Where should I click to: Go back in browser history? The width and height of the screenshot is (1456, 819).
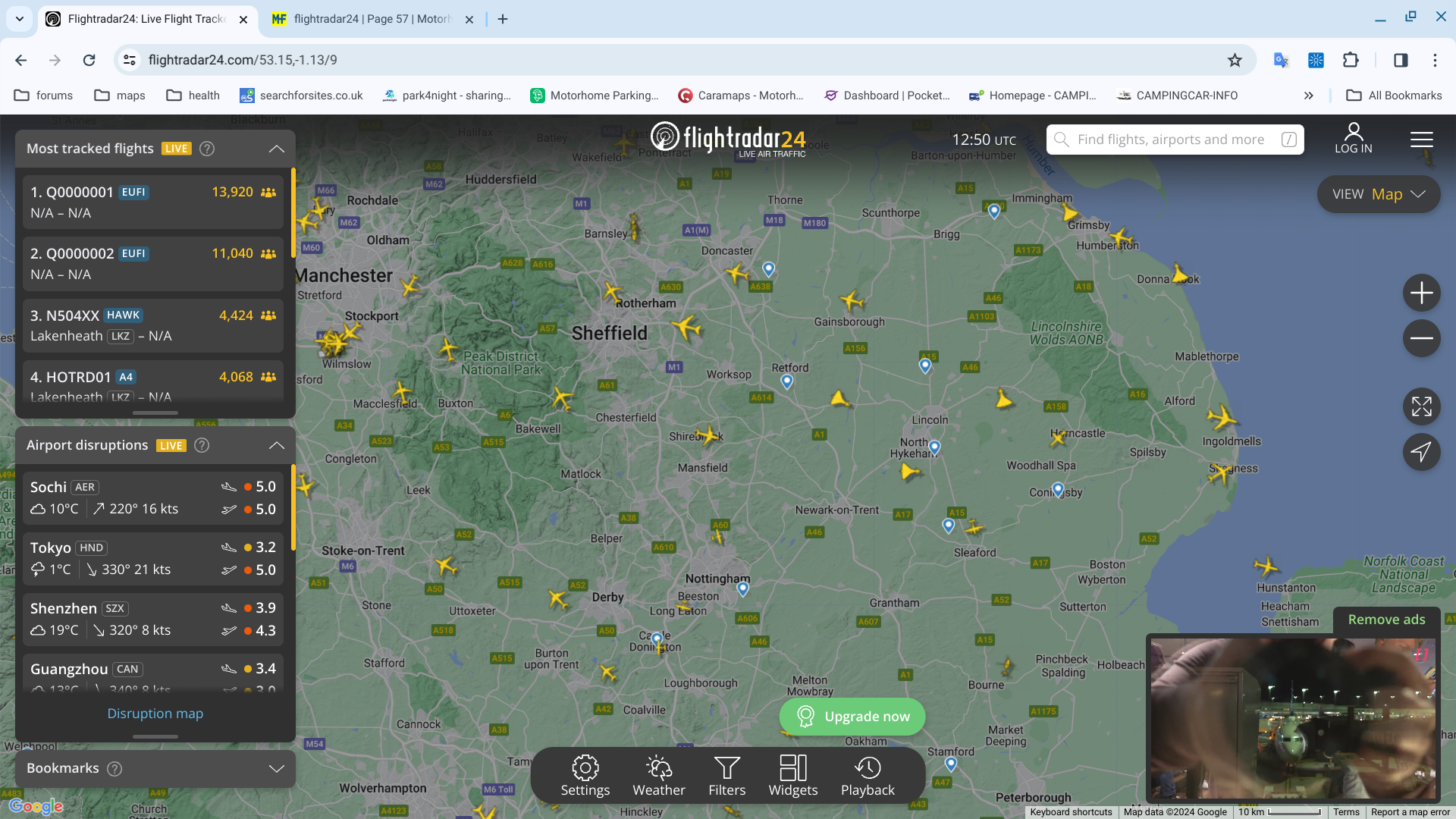pyautogui.click(x=21, y=60)
